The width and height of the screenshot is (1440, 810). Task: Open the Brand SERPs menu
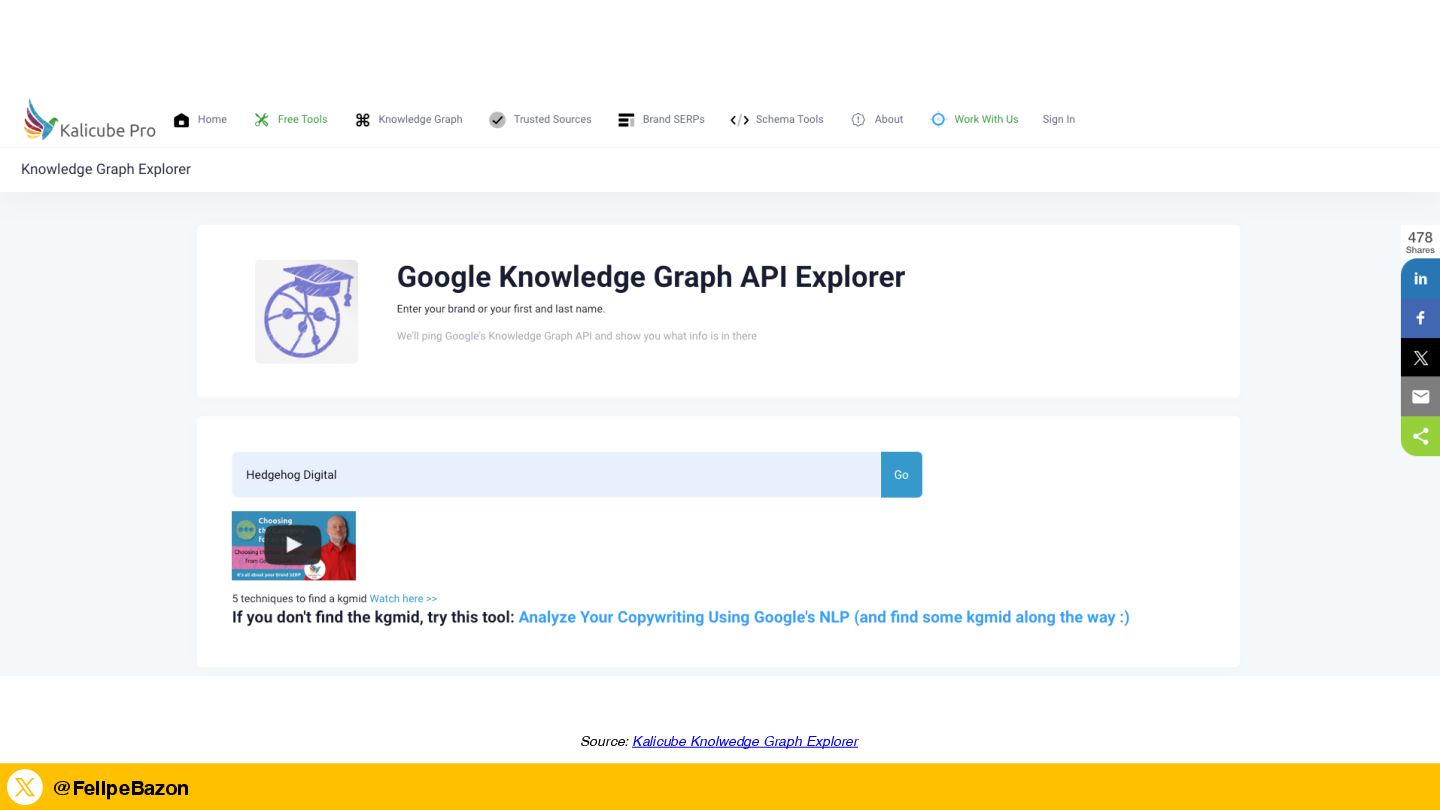click(x=673, y=120)
